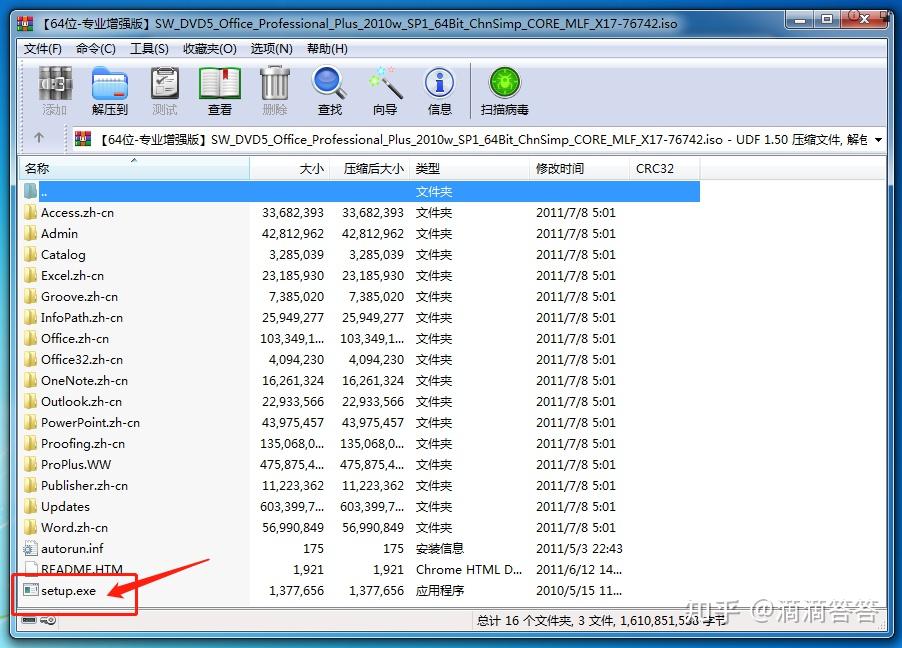The image size is (902, 648).
Task: Select the Office.zh-cn folder row
Action: 360,338
